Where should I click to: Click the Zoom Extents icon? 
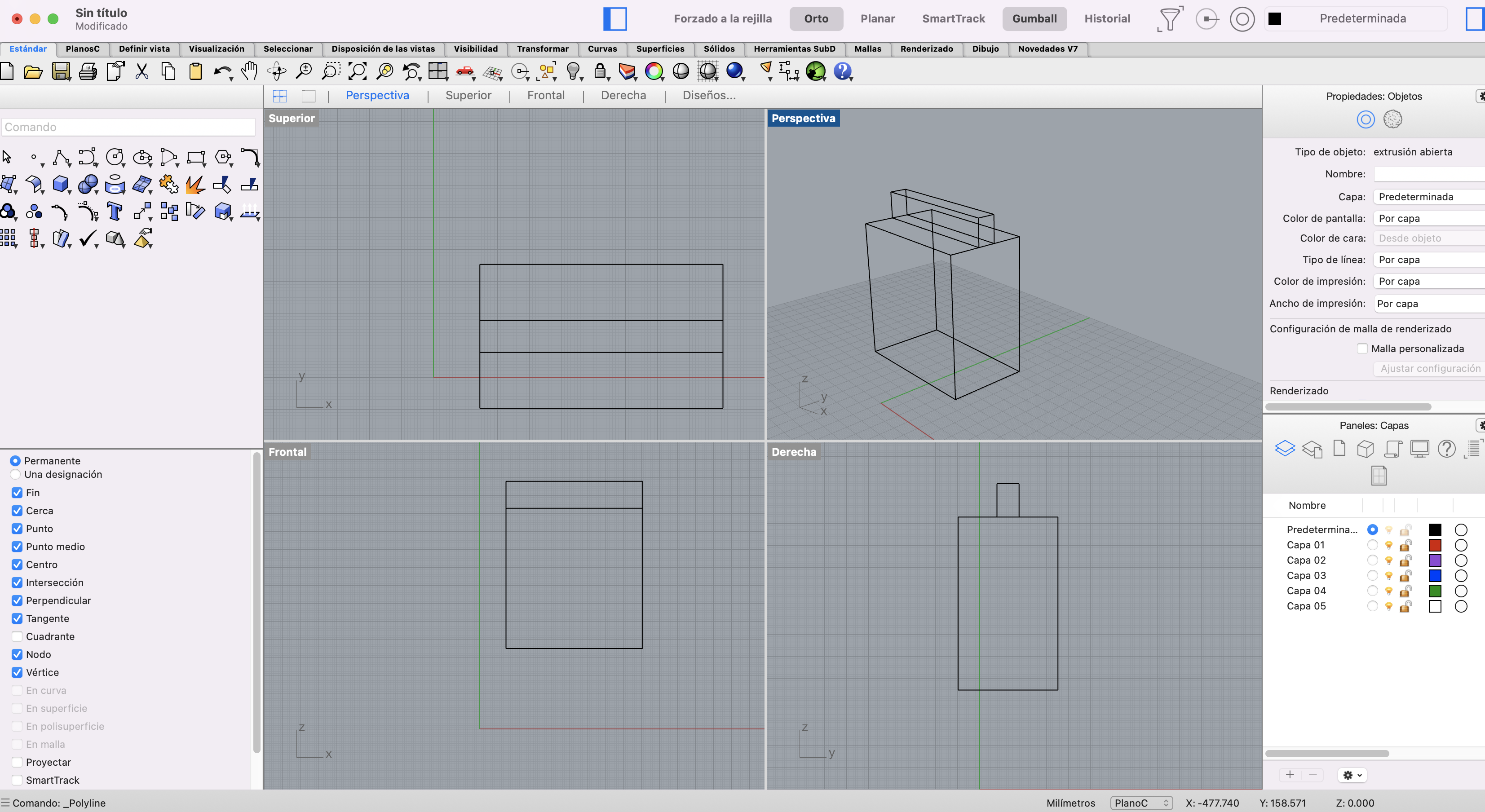[358, 71]
